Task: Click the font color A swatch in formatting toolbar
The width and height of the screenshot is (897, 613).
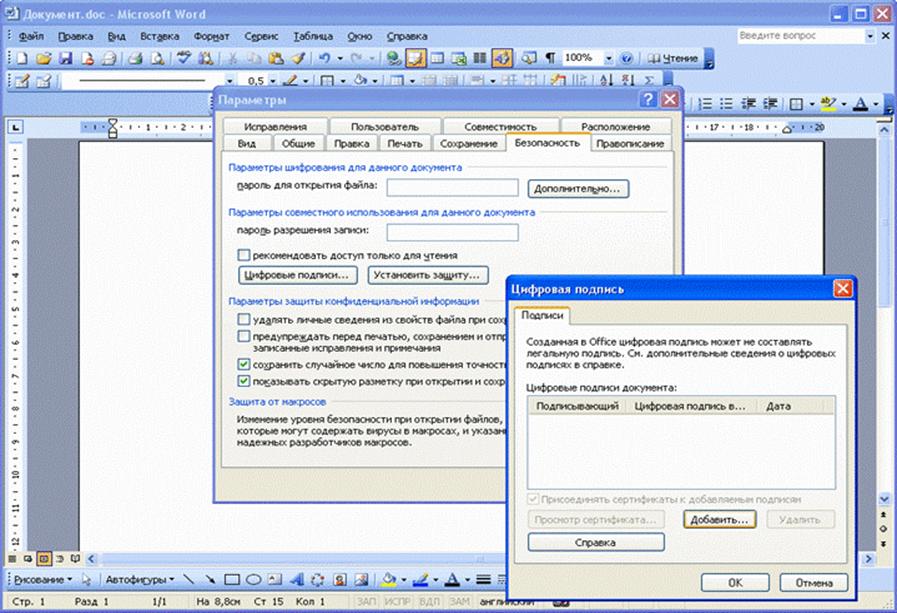Action: [x=860, y=104]
